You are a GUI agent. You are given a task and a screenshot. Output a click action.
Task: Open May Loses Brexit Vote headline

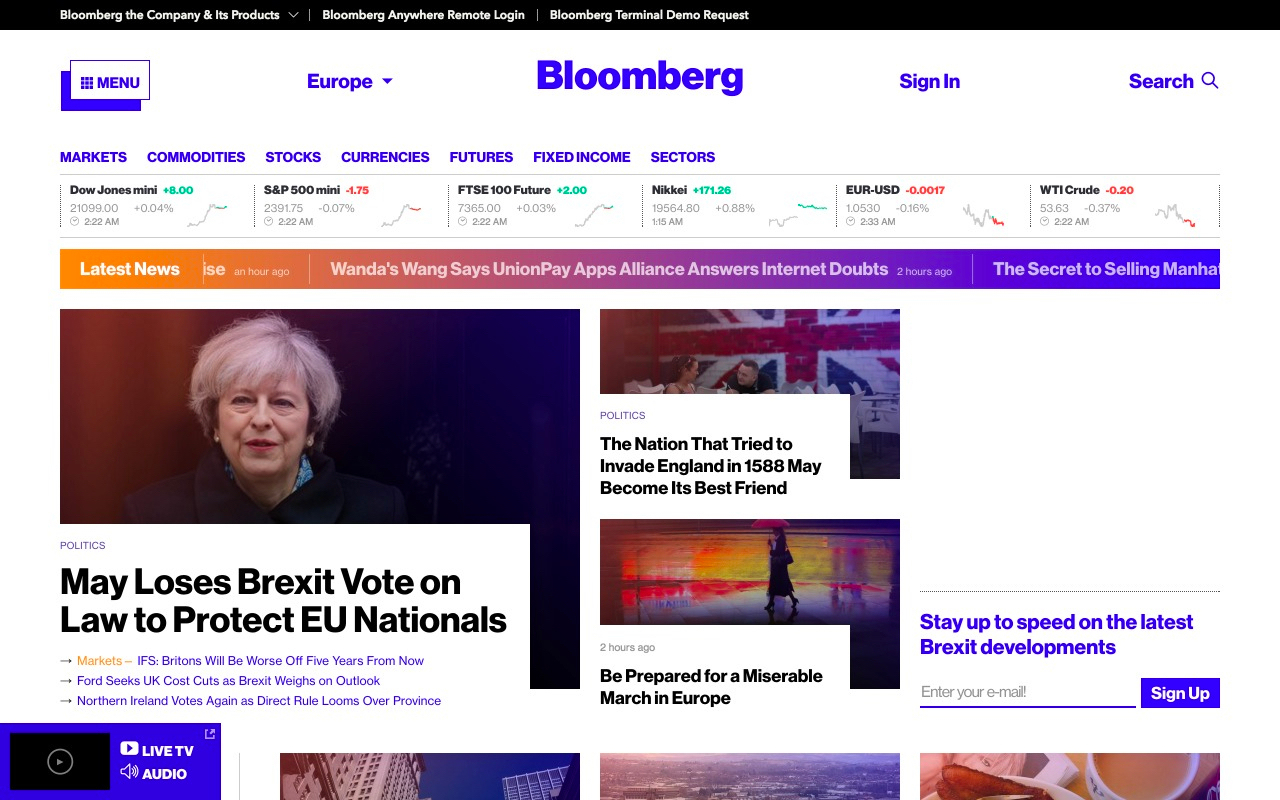coord(283,600)
